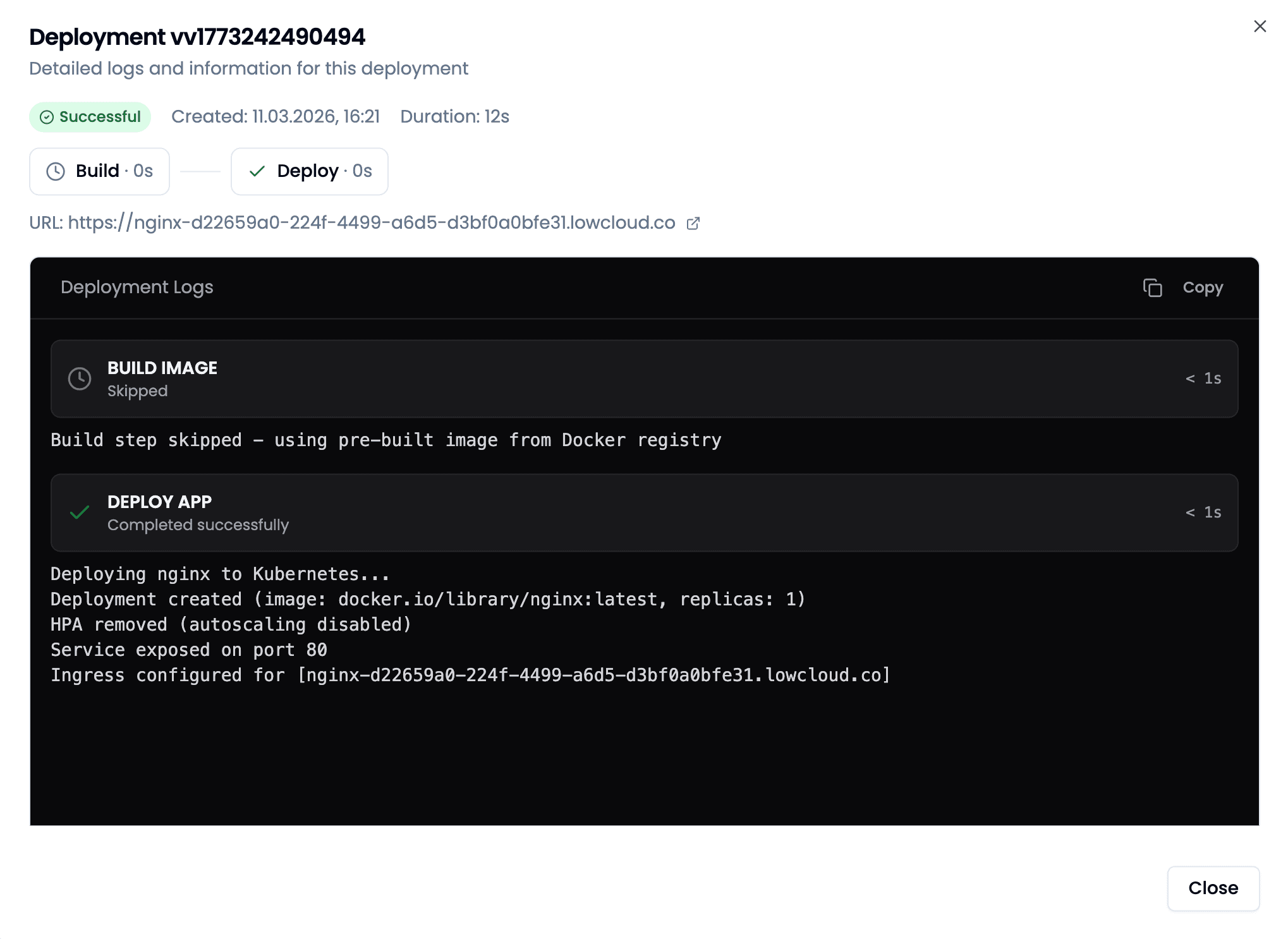Toggle the Build stage indicator
Image resolution: width=1288 pixels, height=939 pixels.
coord(99,171)
